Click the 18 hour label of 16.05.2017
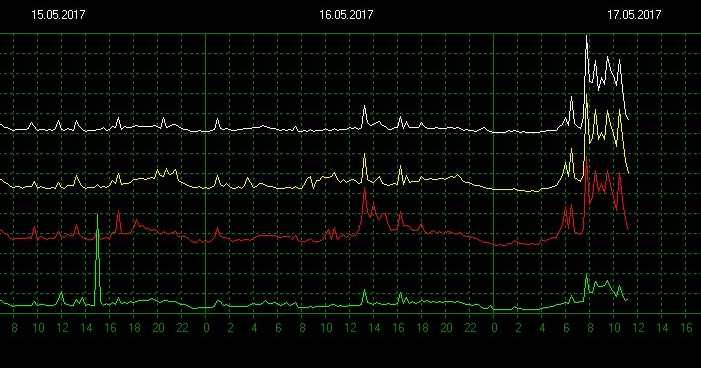This screenshot has height=368, width=701. 422,328
